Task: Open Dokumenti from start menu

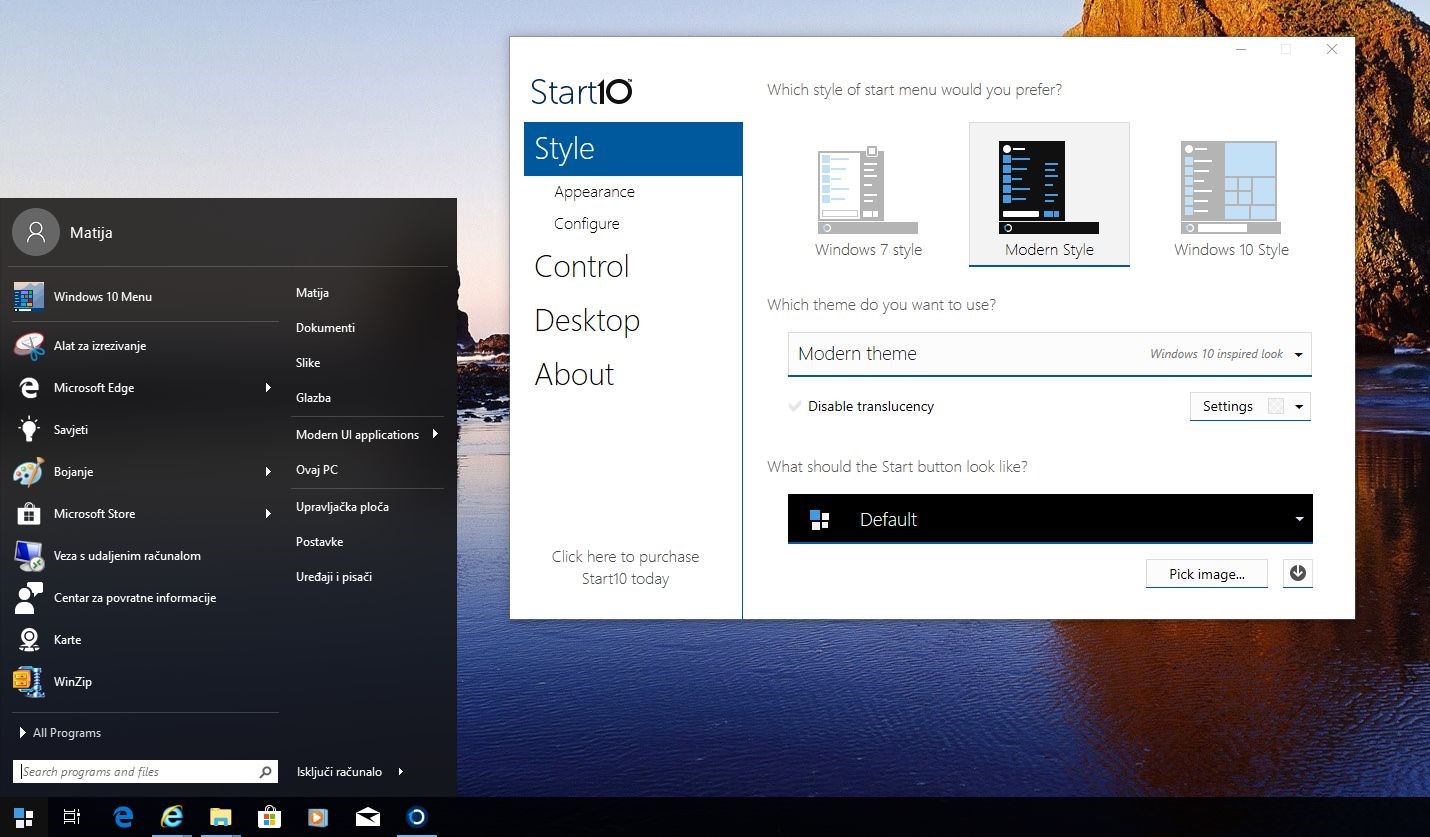Action: click(x=325, y=328)
